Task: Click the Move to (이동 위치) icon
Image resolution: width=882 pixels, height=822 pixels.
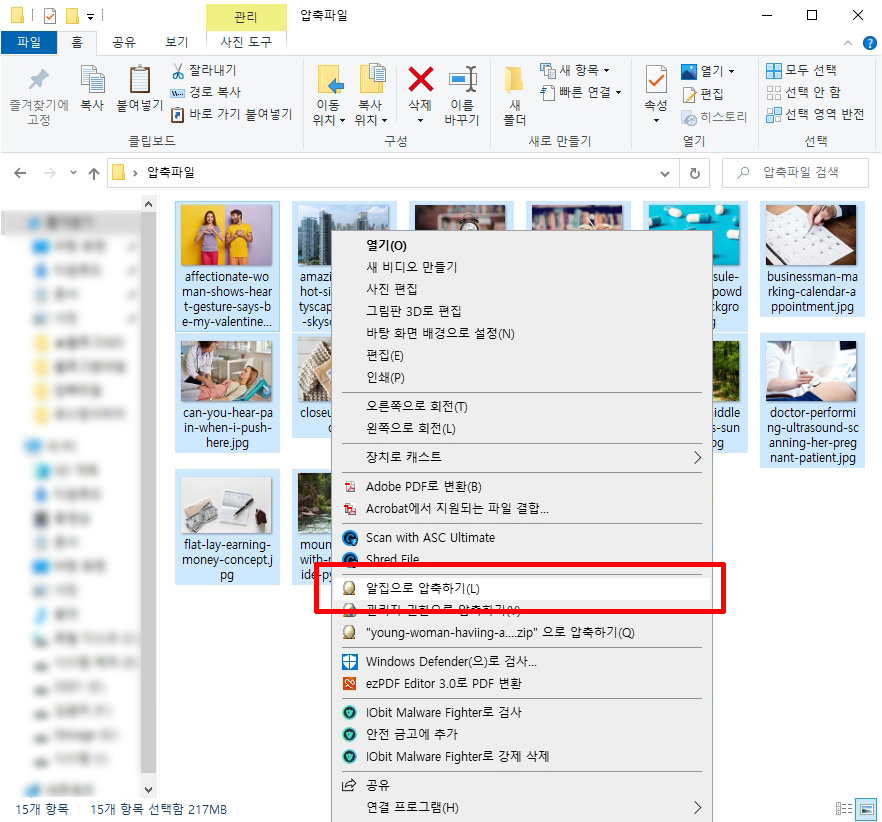Action: click(x=330, y=90)
